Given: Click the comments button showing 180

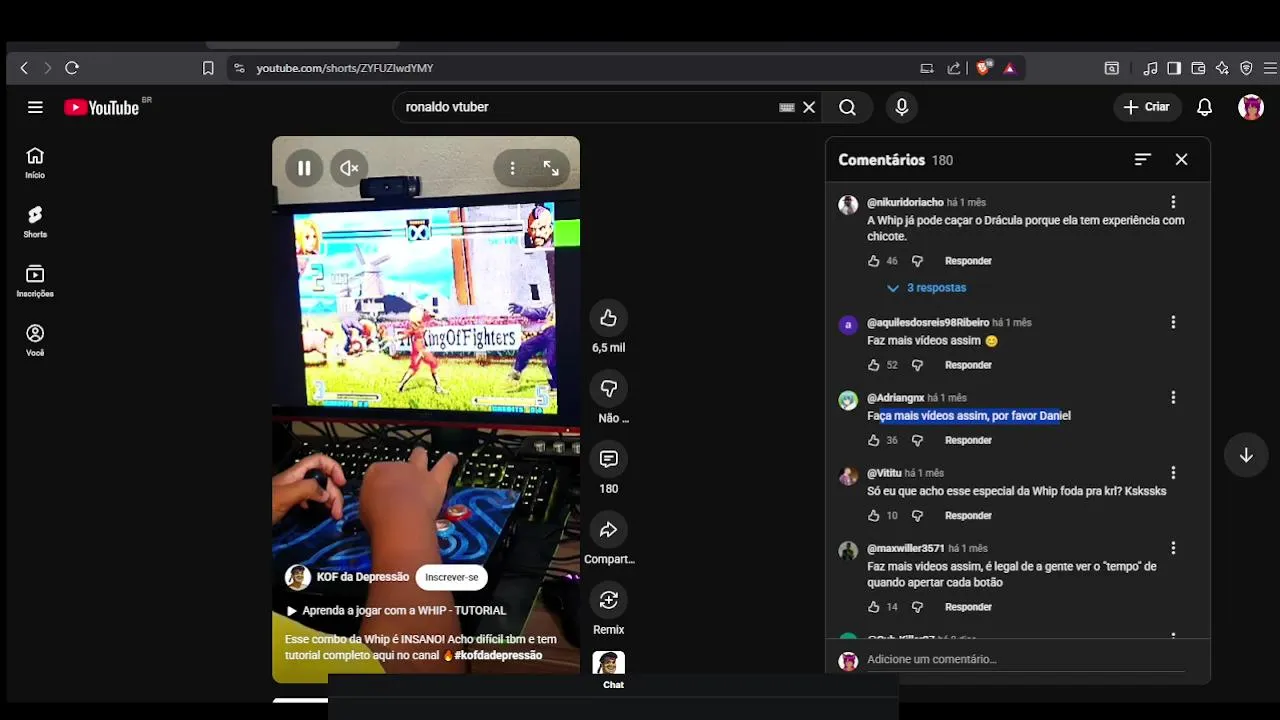Looking at the screenshot, I should pyautogui.click(x=608, y=459).
